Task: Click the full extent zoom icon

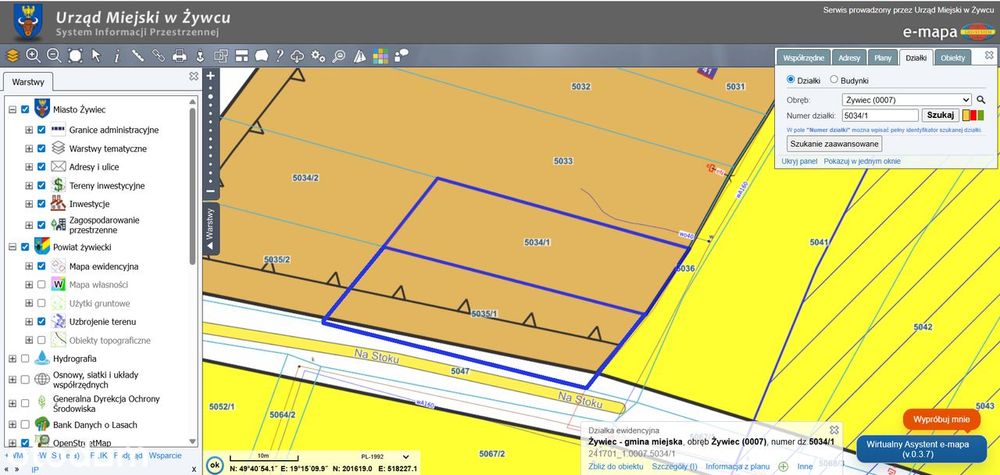Action: 75,55
